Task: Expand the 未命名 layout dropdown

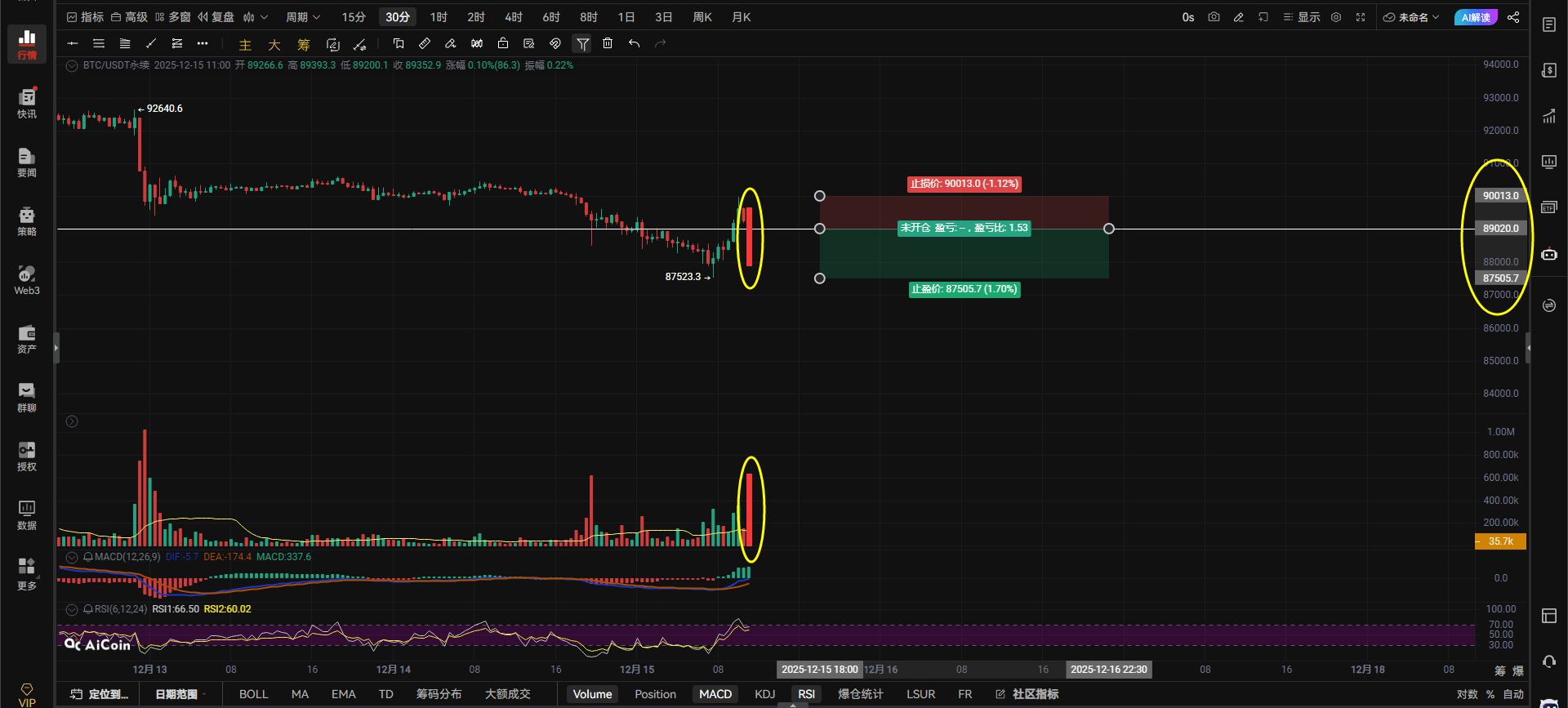Action: pos(1411,17)
